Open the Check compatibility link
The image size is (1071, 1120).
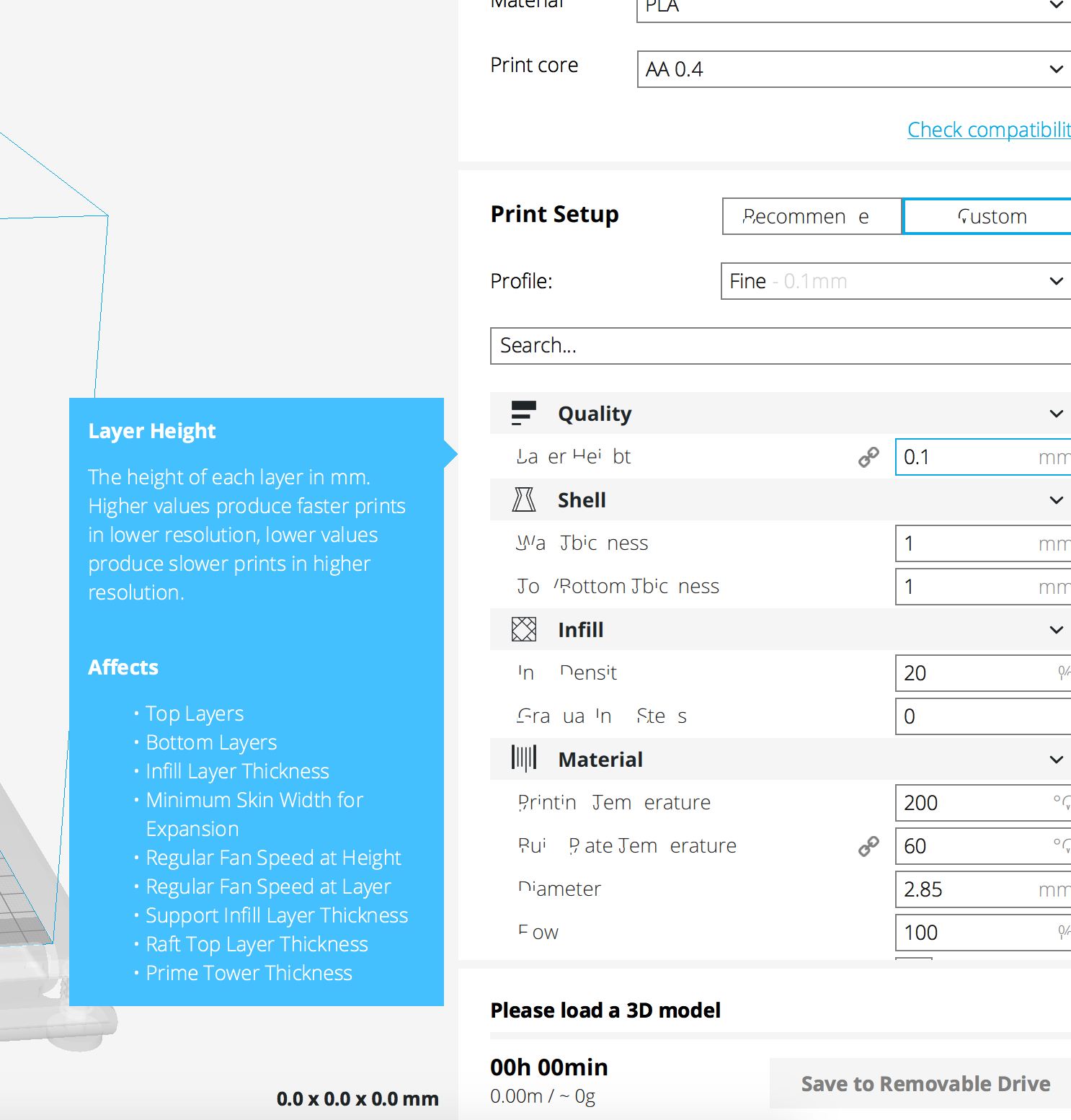(x=989, y=130)
